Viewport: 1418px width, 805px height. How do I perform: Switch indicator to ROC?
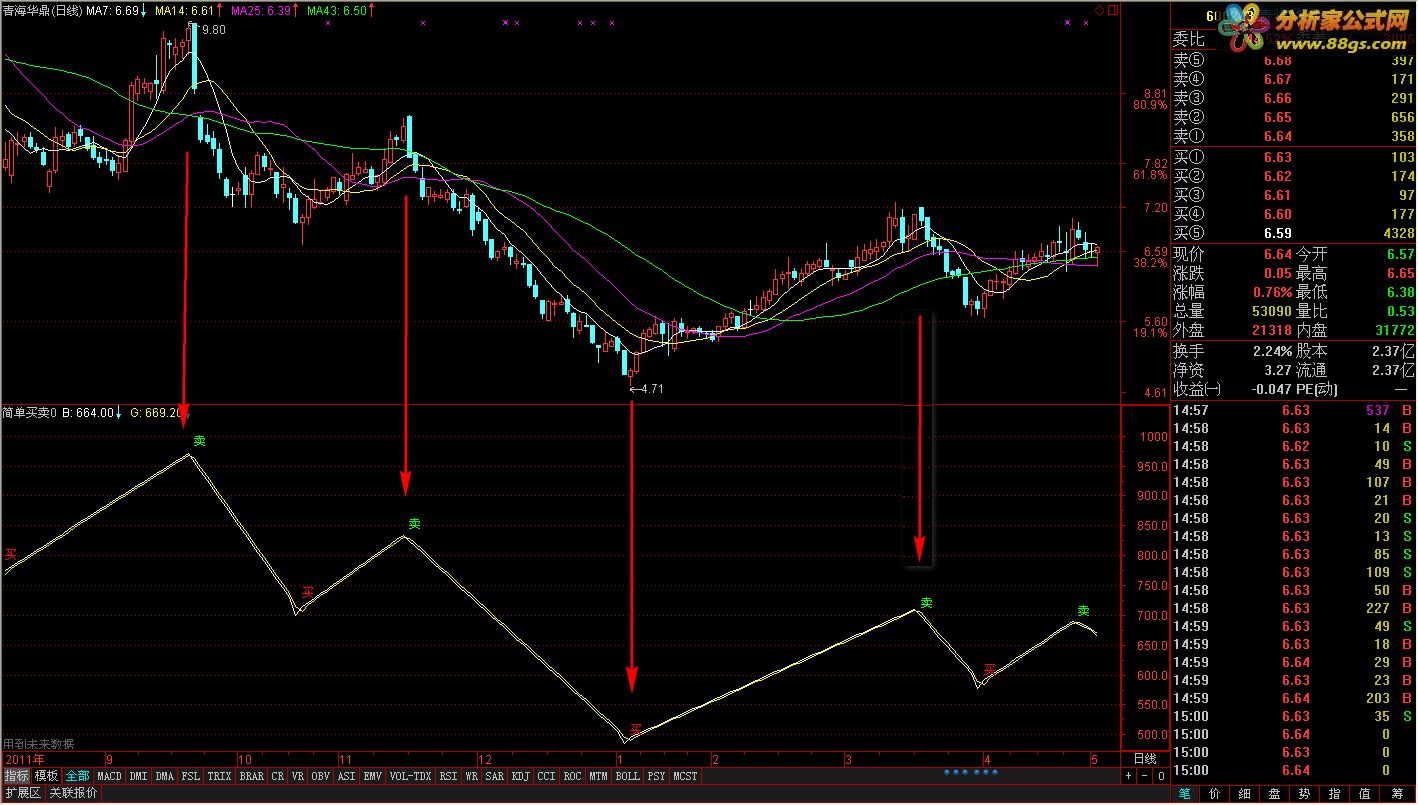[573, 776]
